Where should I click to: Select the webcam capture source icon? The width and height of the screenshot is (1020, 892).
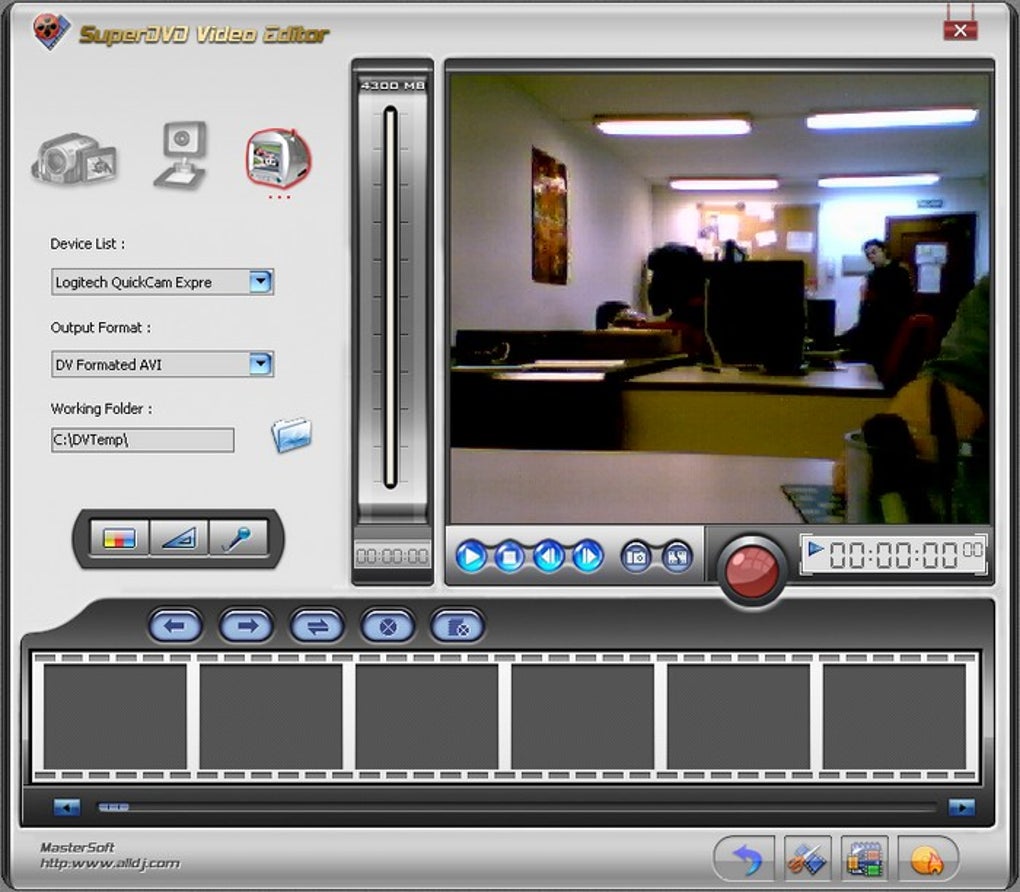181,155
